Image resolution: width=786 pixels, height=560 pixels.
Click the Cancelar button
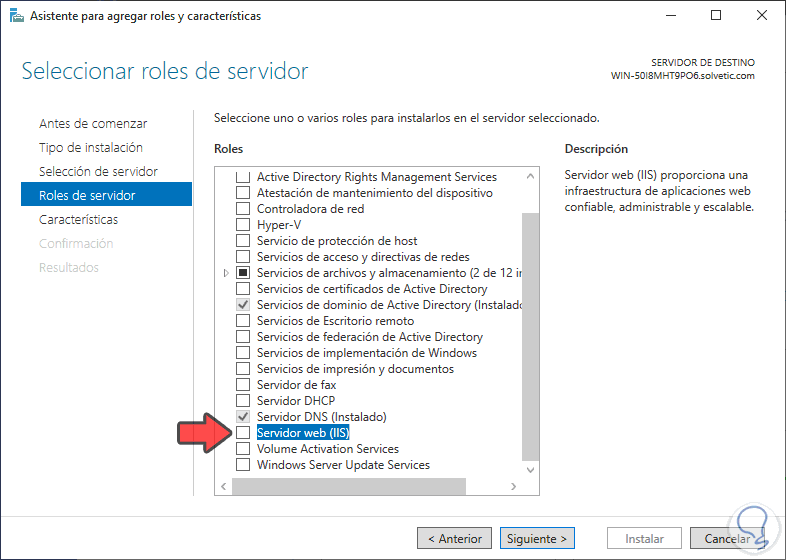[727, 538]
